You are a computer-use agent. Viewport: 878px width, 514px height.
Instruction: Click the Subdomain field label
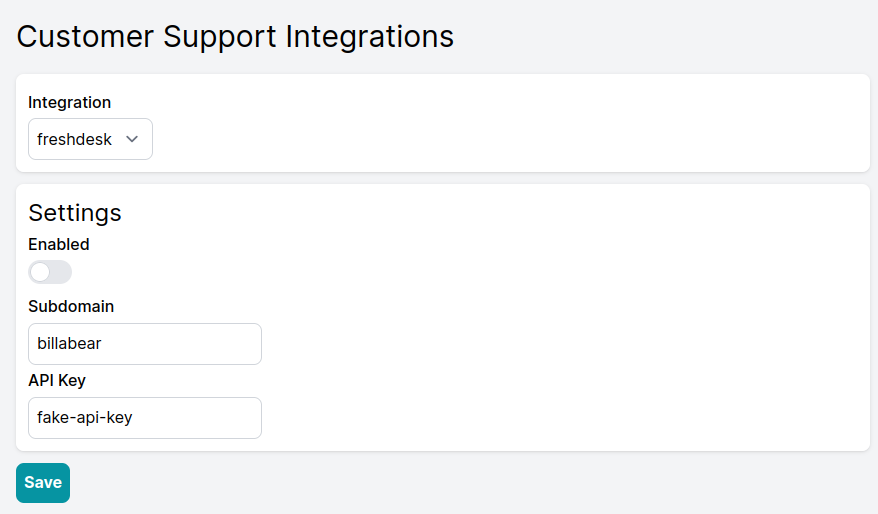(71, 306)
